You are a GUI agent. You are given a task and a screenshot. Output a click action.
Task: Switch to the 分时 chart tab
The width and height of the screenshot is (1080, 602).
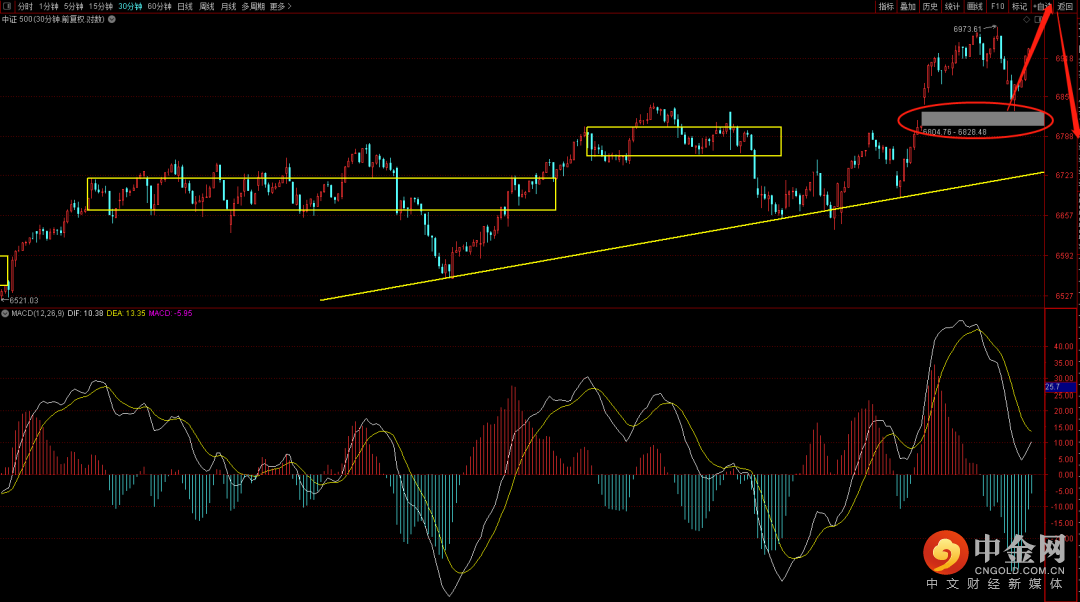click(25, 6)
